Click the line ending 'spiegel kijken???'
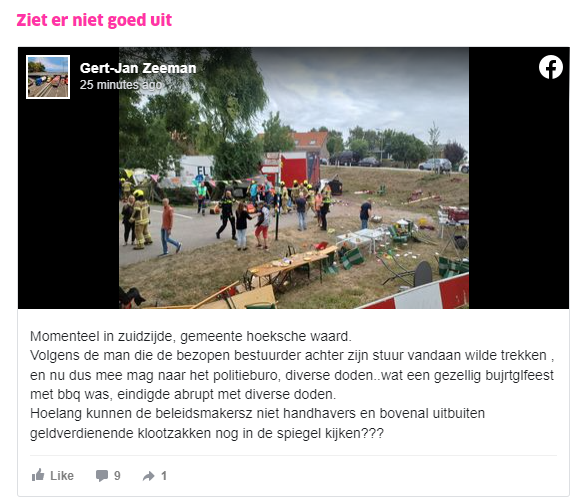The image size is (588, 502). pos(207,433)
